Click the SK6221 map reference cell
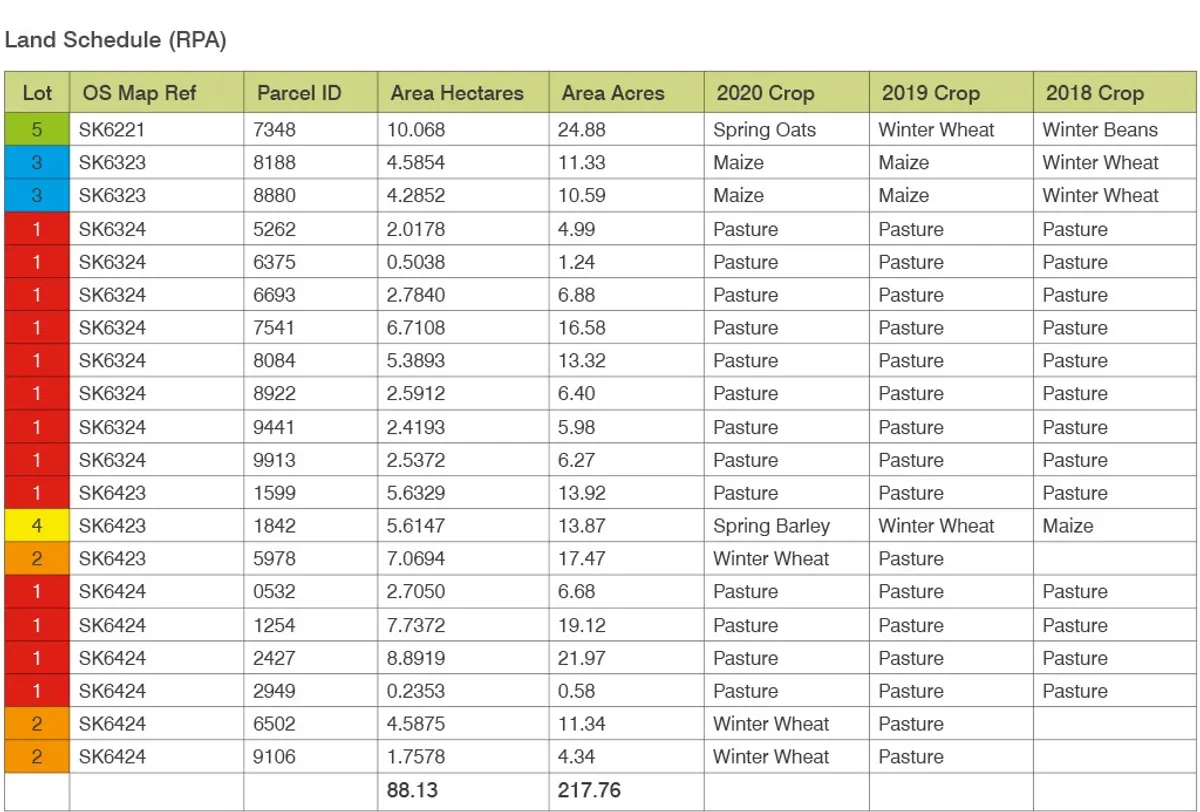The height and width of the screenshot is (812, 1200). pos(157,129)
